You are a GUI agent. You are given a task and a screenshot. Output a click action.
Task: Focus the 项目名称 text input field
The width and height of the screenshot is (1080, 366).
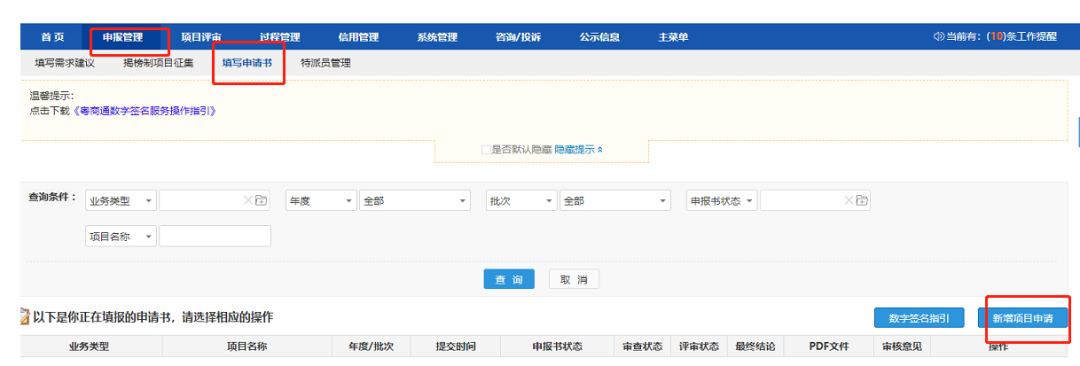click(x=215, y=236)
